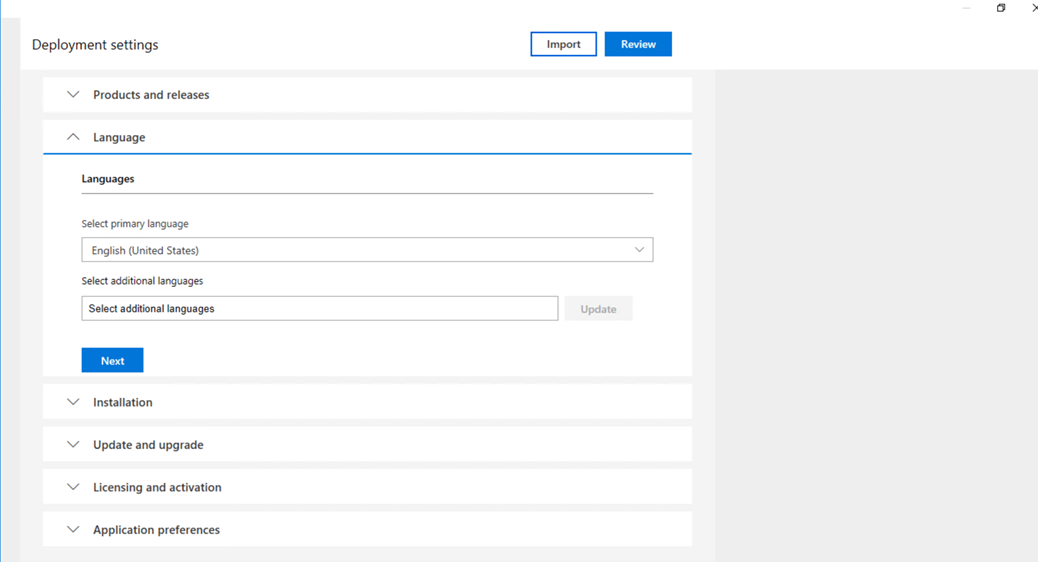Screen dimensions: 1038x562
Task: Click the restore window icon
Action: click(x=1001, y=8)
